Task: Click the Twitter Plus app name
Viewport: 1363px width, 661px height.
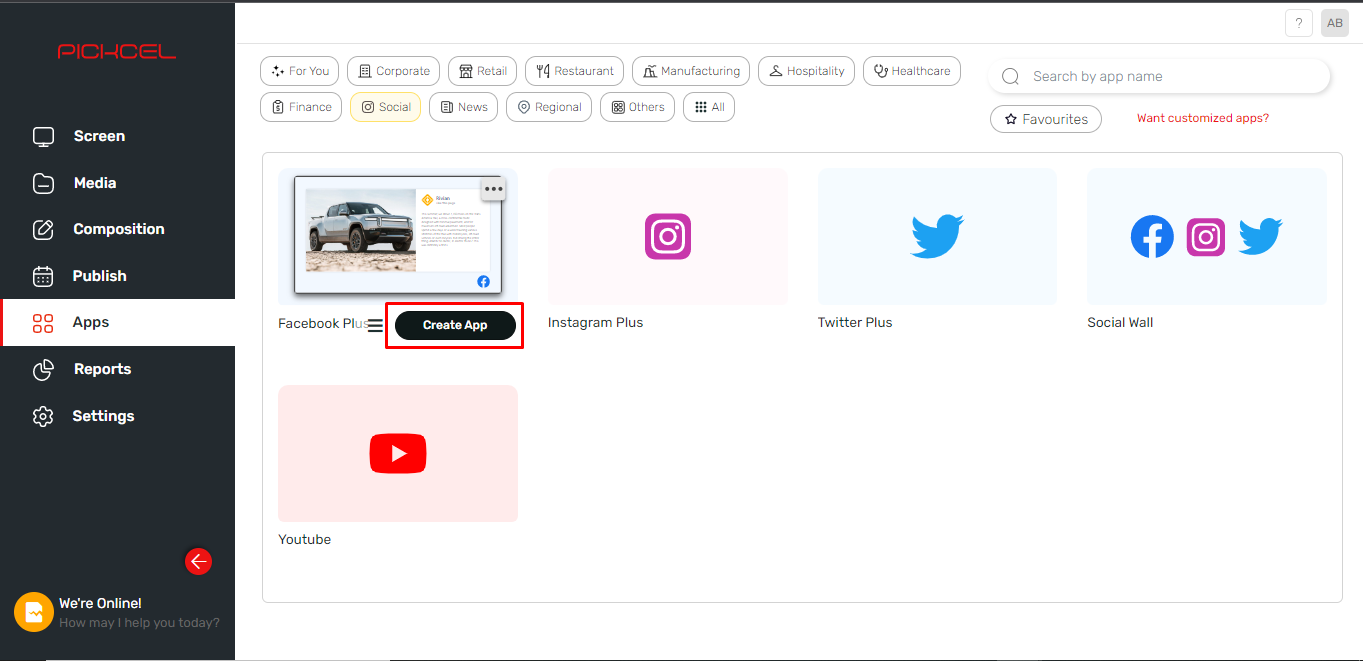Action: [855, 323]
